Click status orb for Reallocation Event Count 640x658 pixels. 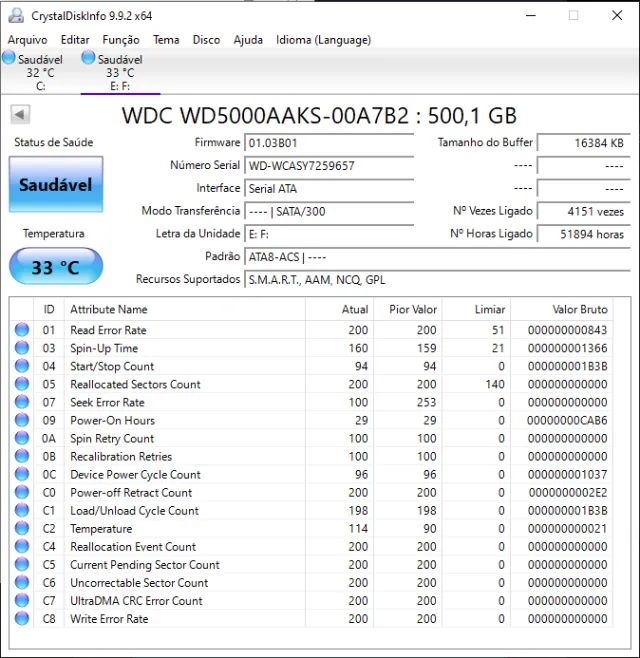pos(22,546)
